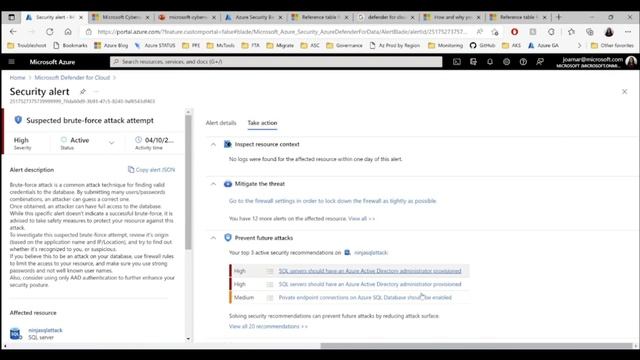Viewport: 640px width, 360px height.
Task: Switch to the Microsoft Cyber browser tab
Action: click(121, 17)
